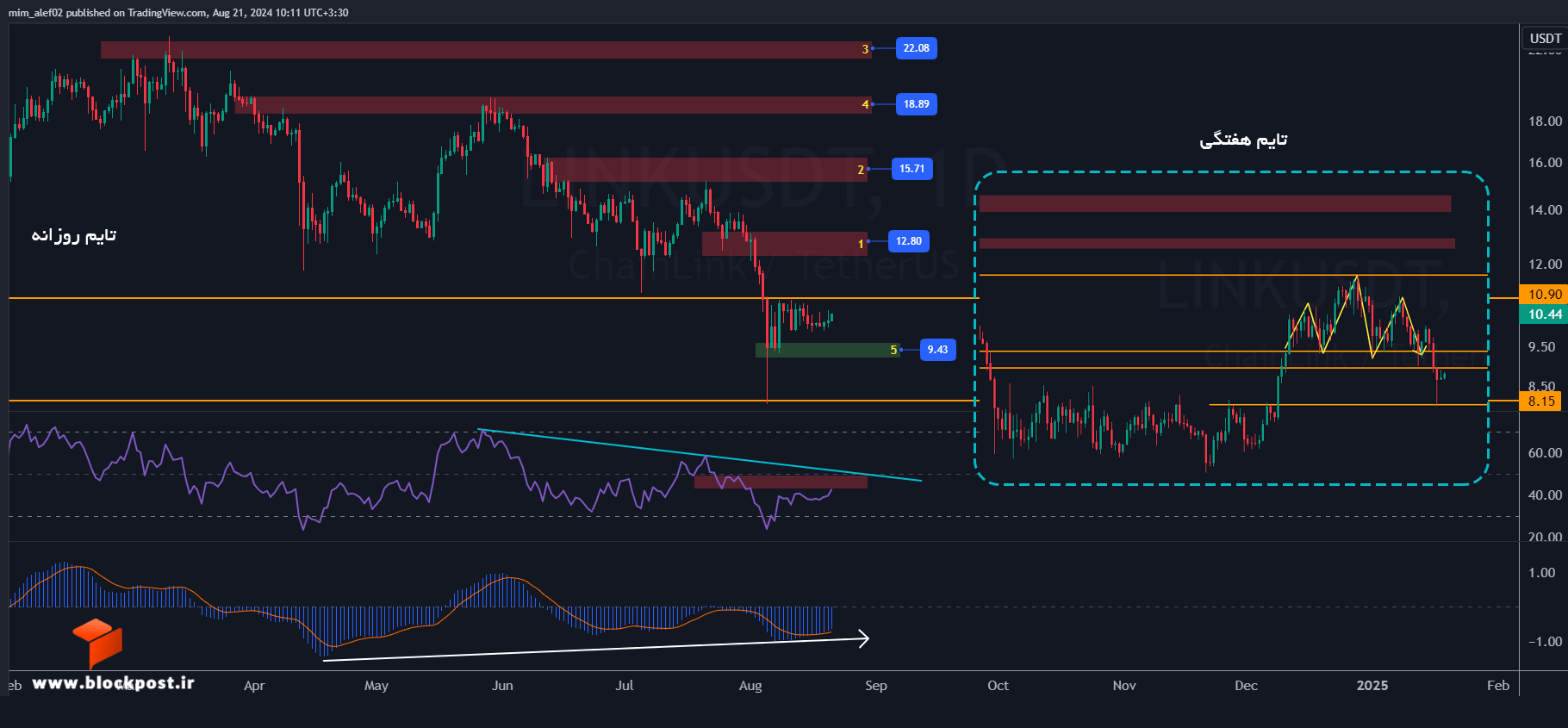Click the www.blockpost.ir watermark link
Viewport: 1568px width, 728px height.
coord(113,683)
